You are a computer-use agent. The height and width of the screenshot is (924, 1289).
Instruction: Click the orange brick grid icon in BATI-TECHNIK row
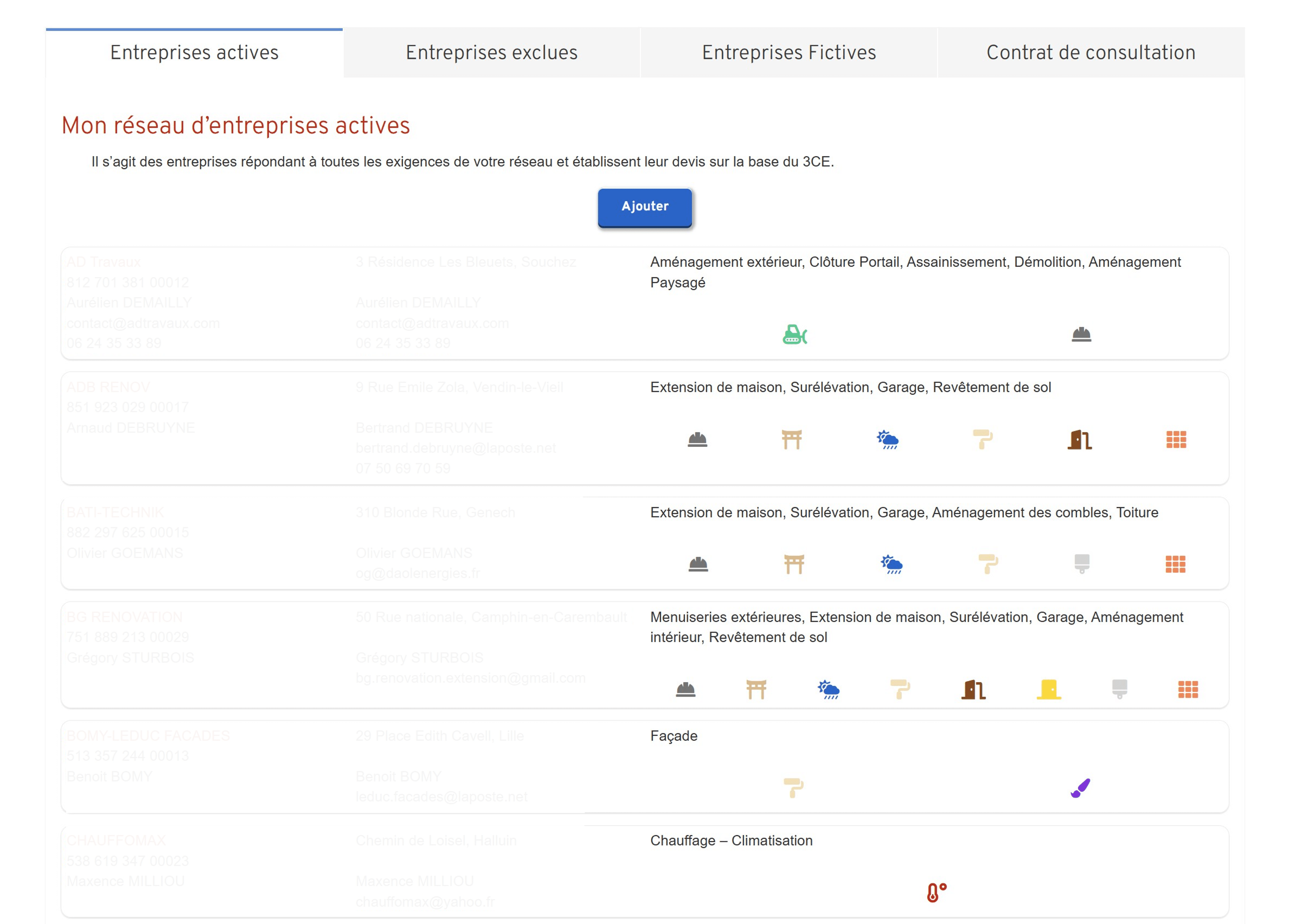tap(1175, 564)
